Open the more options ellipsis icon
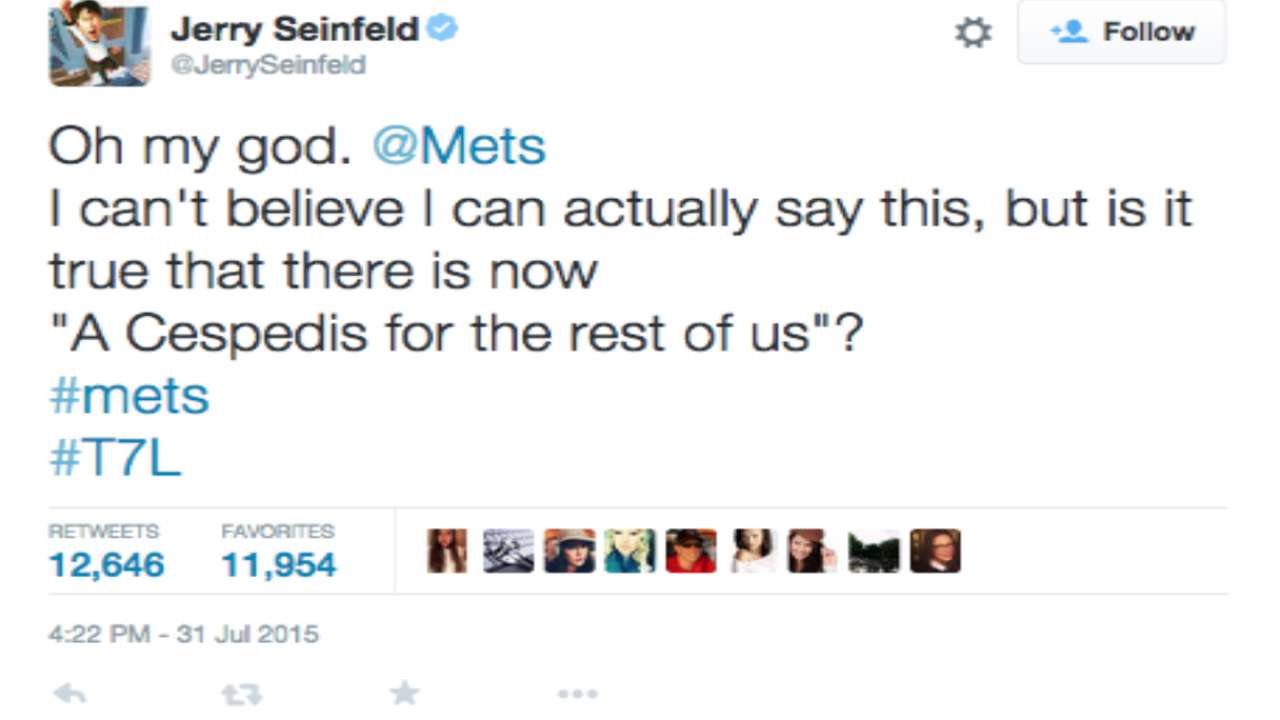The width and height of the screenshot is (1280, 720). (x=577, y=693)
